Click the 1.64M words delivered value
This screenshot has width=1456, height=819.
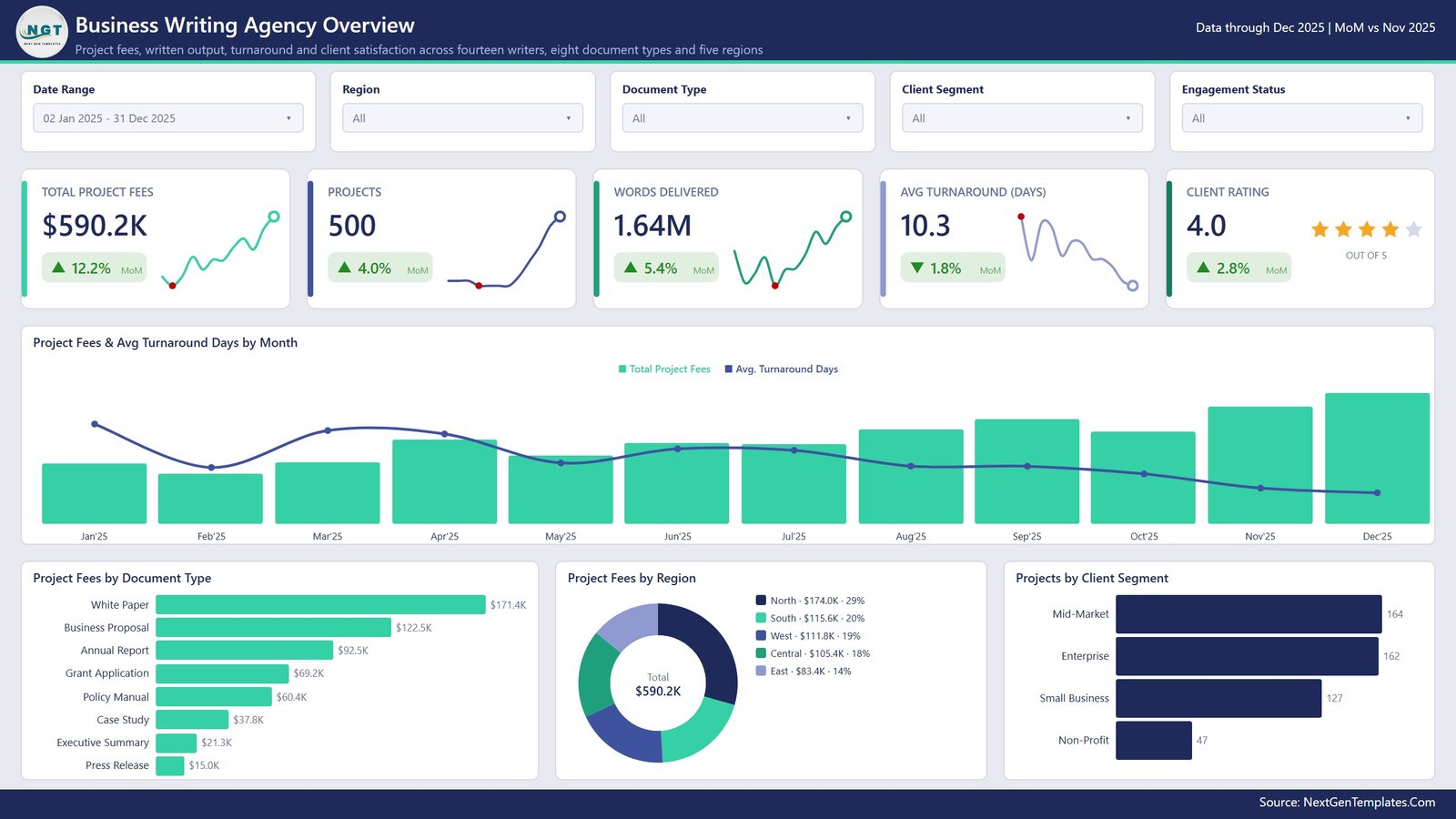coord(652,226)
